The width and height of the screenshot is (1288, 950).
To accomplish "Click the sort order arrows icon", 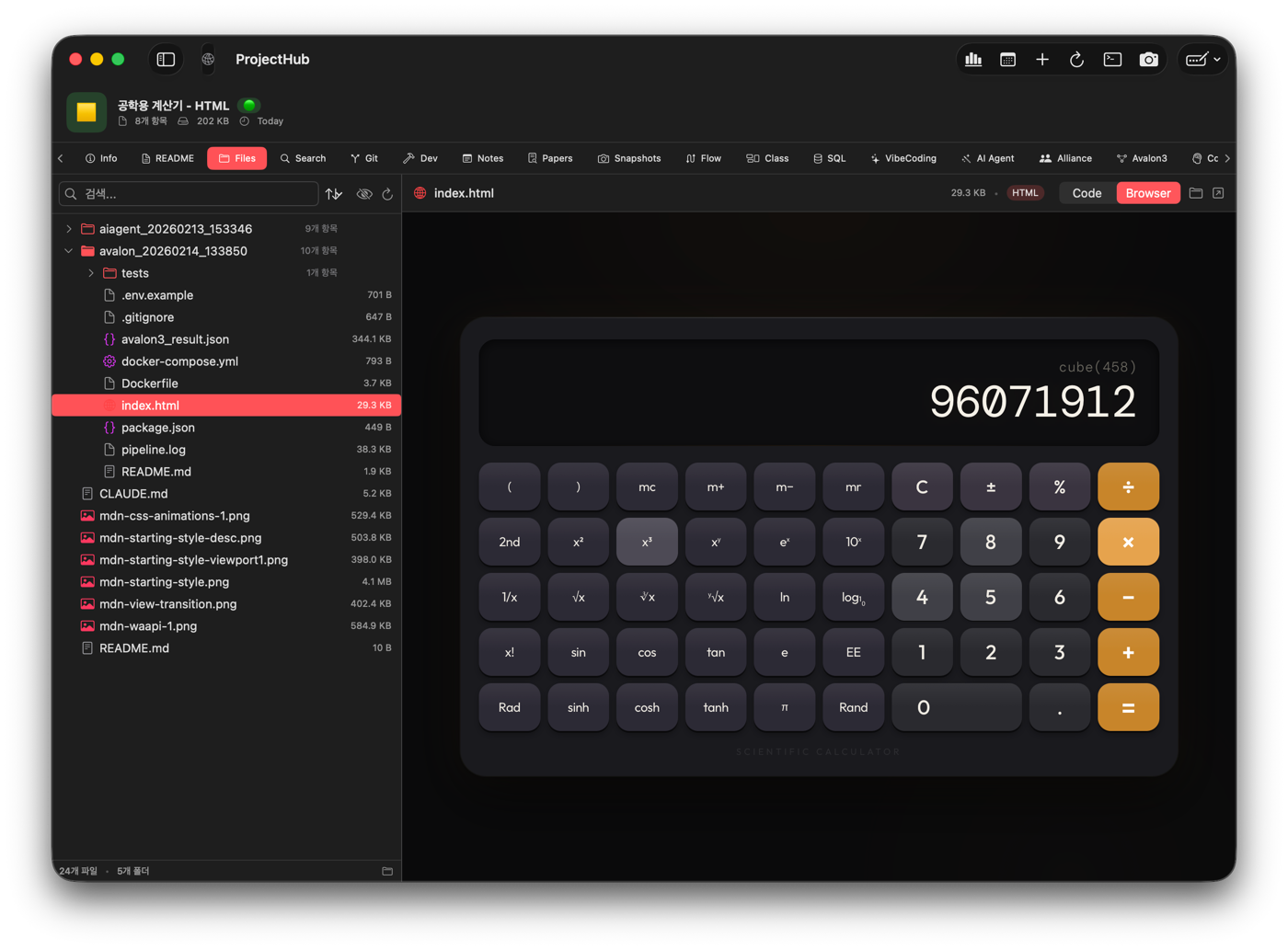I will click(x=334, y=194).
